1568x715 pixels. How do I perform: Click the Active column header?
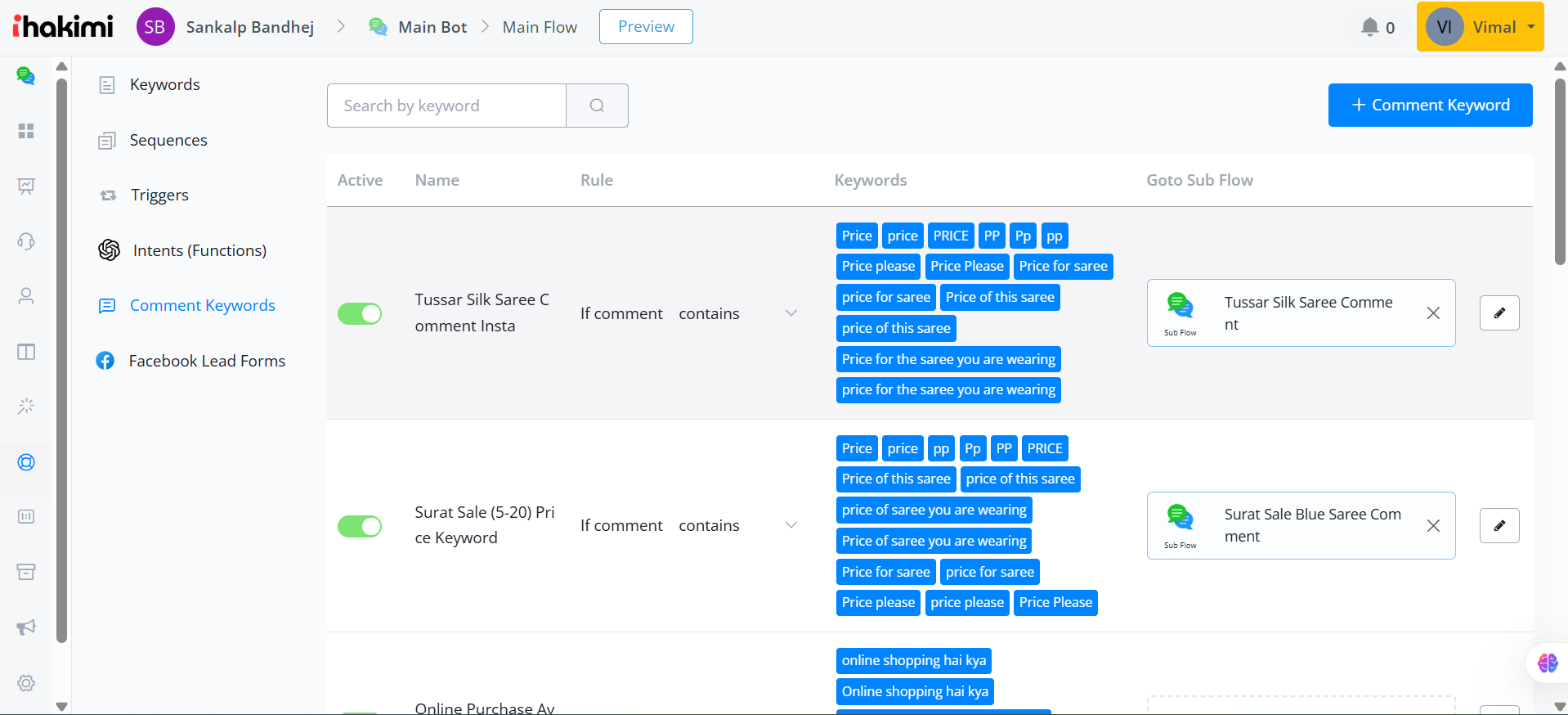pos(360,180)
